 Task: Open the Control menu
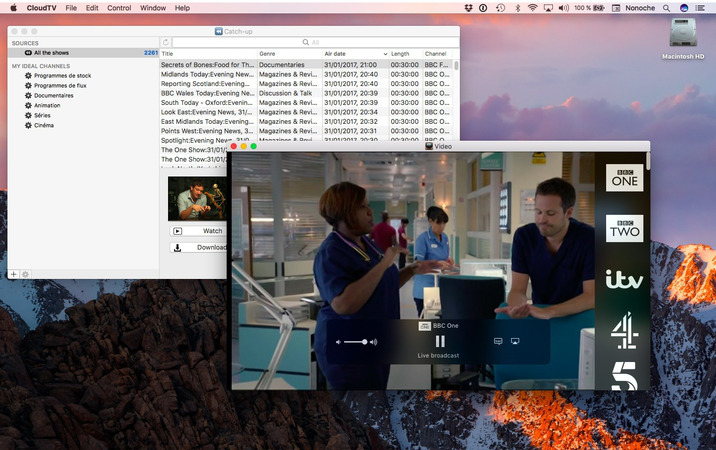pyautogui.click(x=119, y=7)
